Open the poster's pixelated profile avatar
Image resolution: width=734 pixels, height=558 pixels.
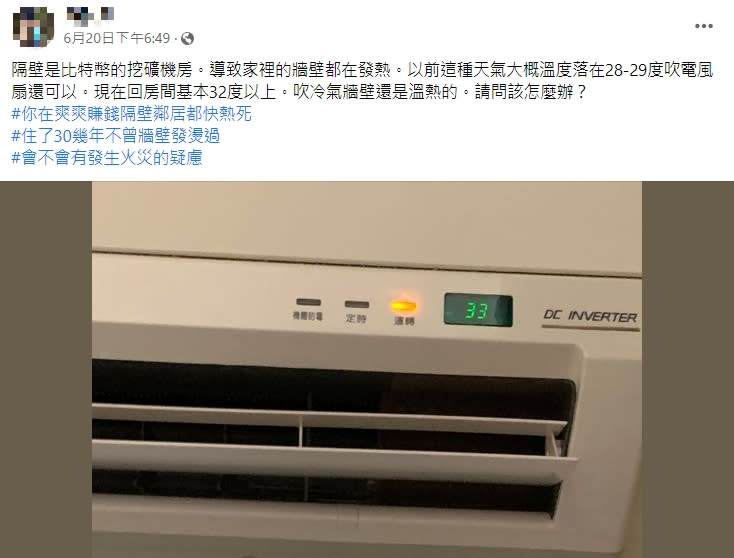point(33,27)
